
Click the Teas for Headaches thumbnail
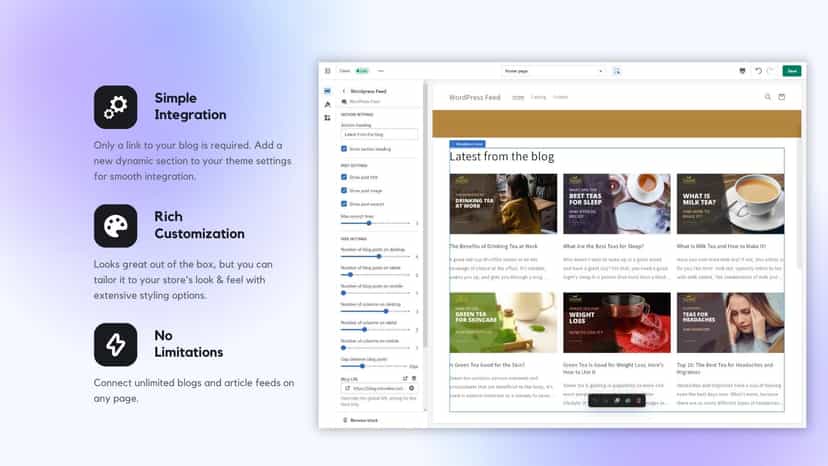point(730,323)
